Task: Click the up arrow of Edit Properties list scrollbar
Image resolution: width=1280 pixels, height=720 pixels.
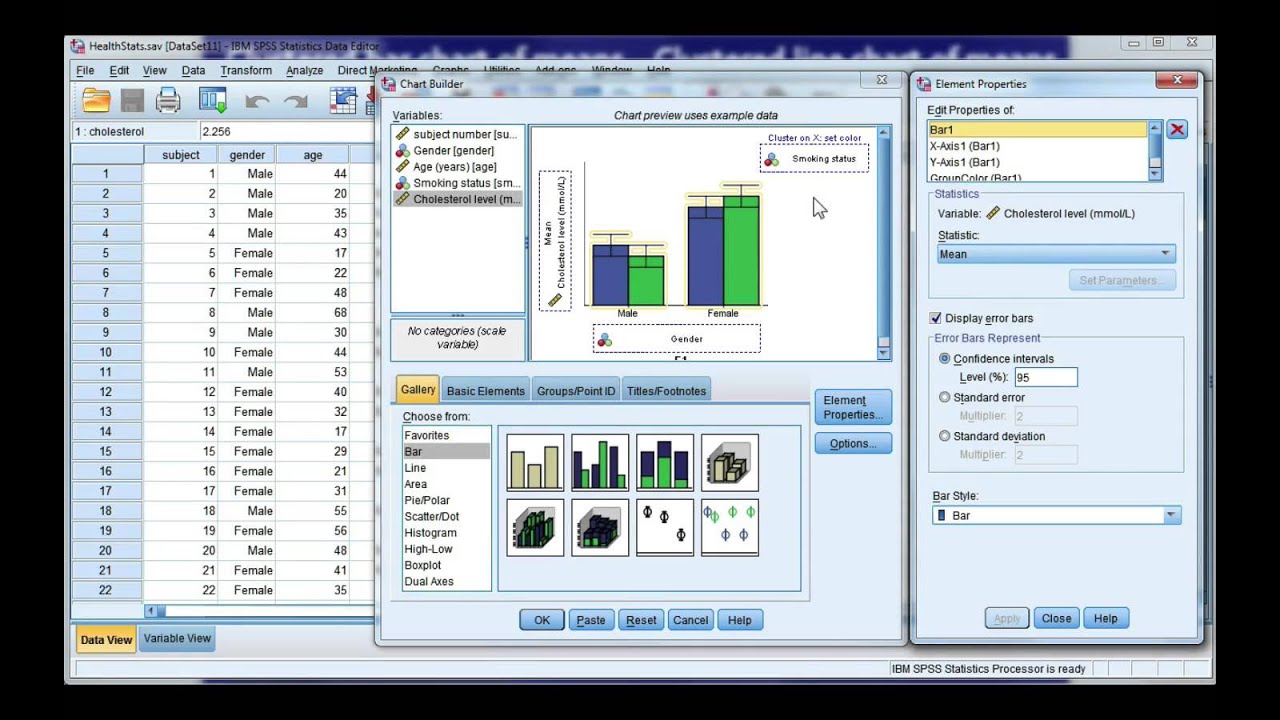Action: (1155, 128)
